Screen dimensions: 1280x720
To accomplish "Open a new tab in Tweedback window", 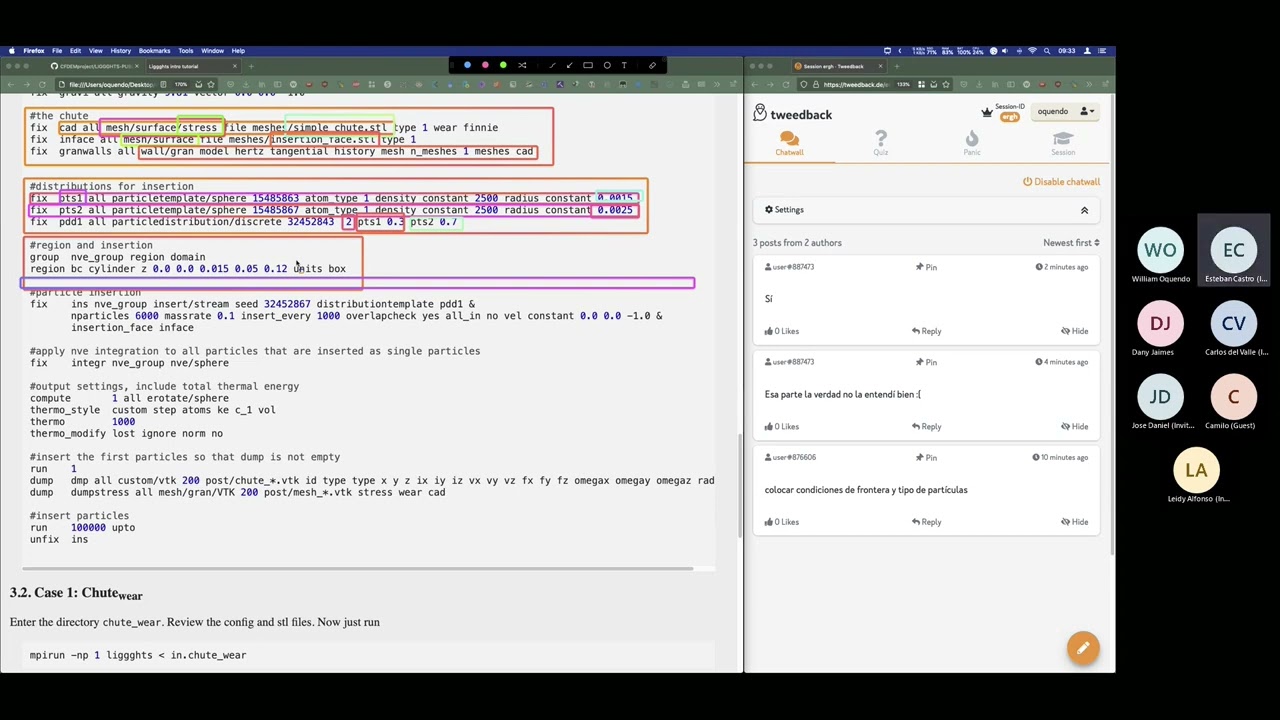I will point(896,67).
